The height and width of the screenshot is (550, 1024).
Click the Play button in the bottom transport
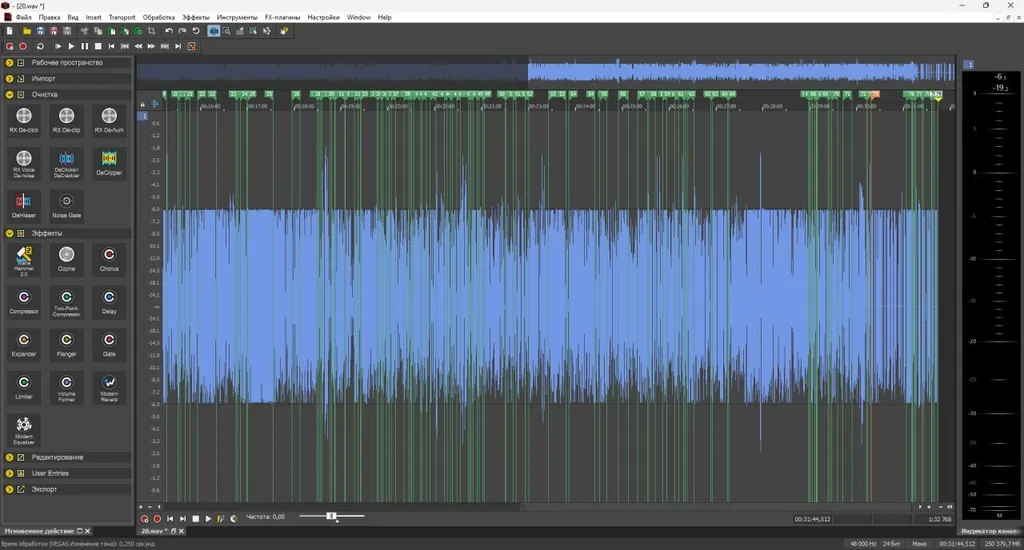point(208,519)
